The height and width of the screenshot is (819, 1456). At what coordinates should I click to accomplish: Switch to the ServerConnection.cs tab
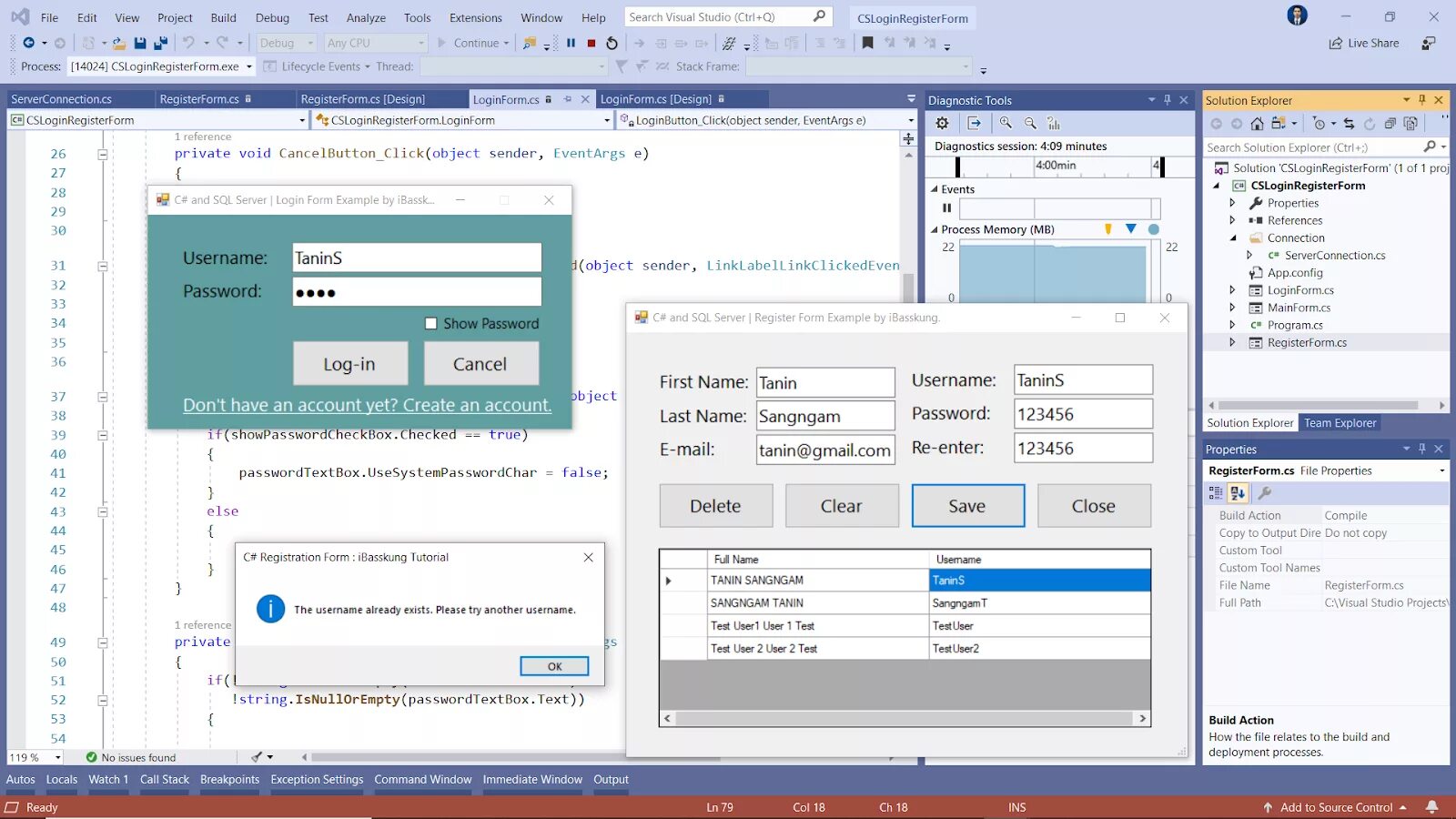coord(61,99)
